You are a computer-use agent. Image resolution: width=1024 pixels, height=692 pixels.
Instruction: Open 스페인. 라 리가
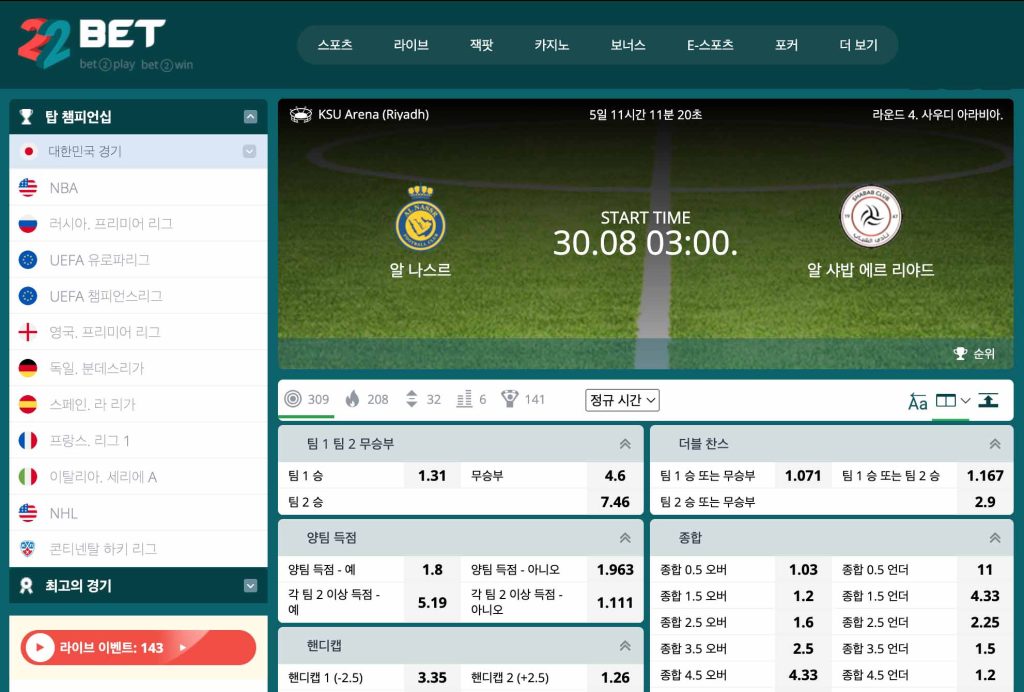tap(138, 405)
